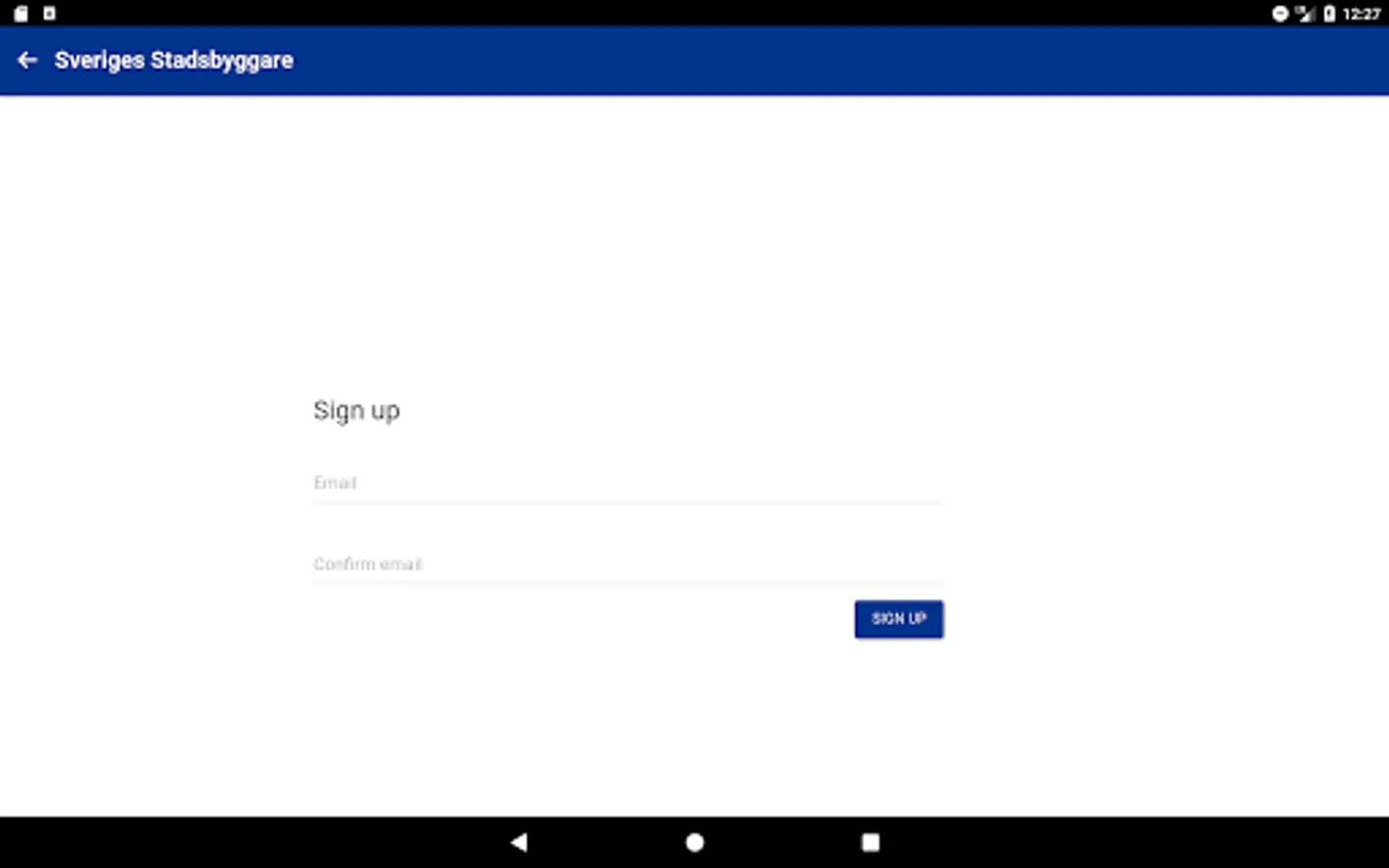
Task: Tap the battery indicator in the status bar
Action: [x=1329, y=14]
